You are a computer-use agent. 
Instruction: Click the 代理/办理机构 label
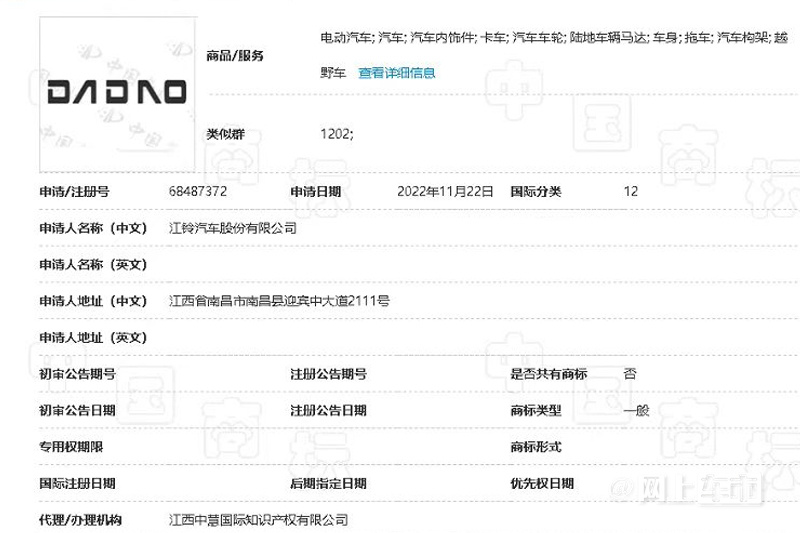point(81,520)
